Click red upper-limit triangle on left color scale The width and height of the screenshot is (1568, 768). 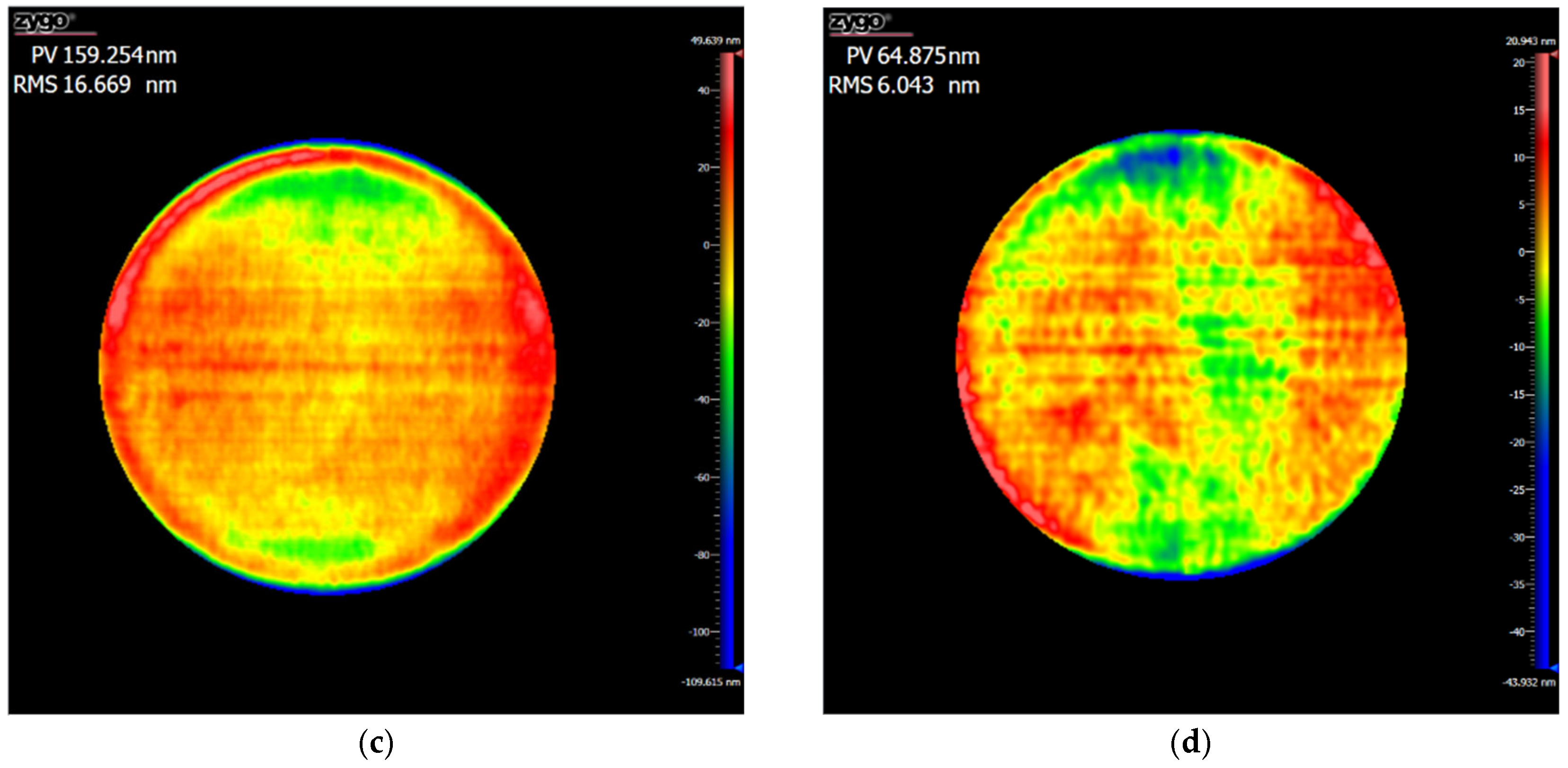(739, 54)
